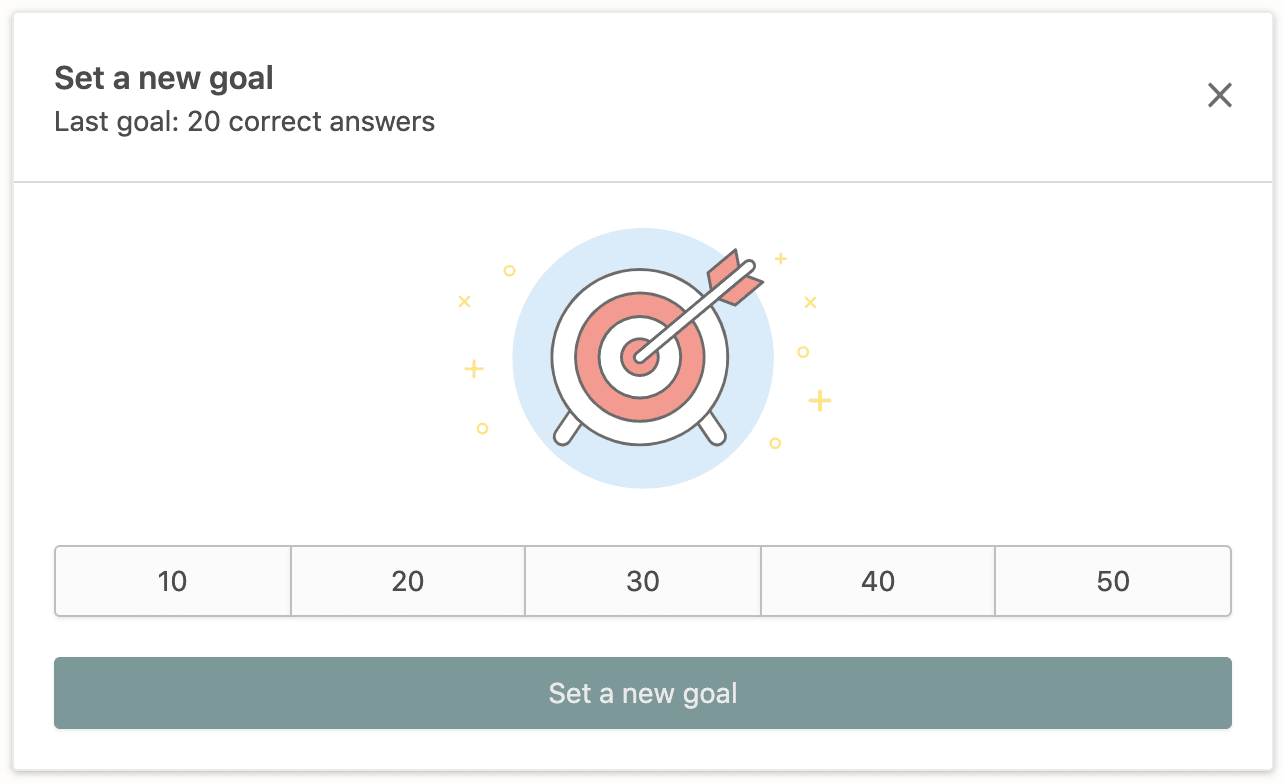Click the yellow plus right of the target

tap(820, 401)
